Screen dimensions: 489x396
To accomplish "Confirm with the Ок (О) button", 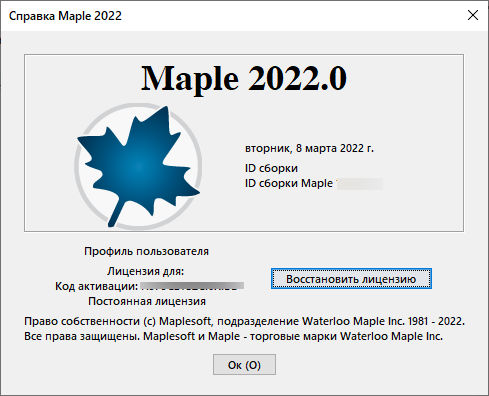I will click(244, 365).
